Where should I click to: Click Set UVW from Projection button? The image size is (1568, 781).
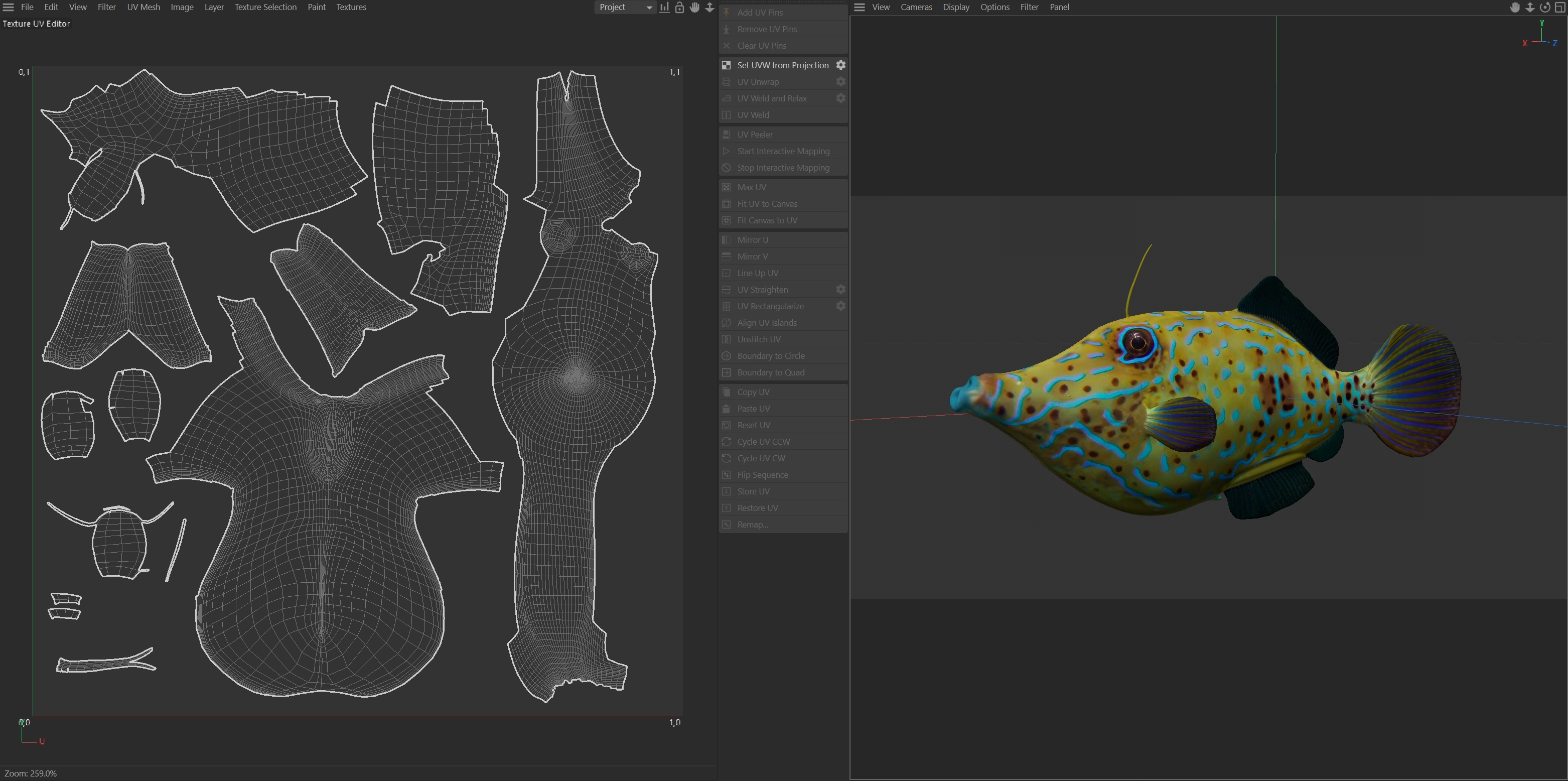click(782, 65)
